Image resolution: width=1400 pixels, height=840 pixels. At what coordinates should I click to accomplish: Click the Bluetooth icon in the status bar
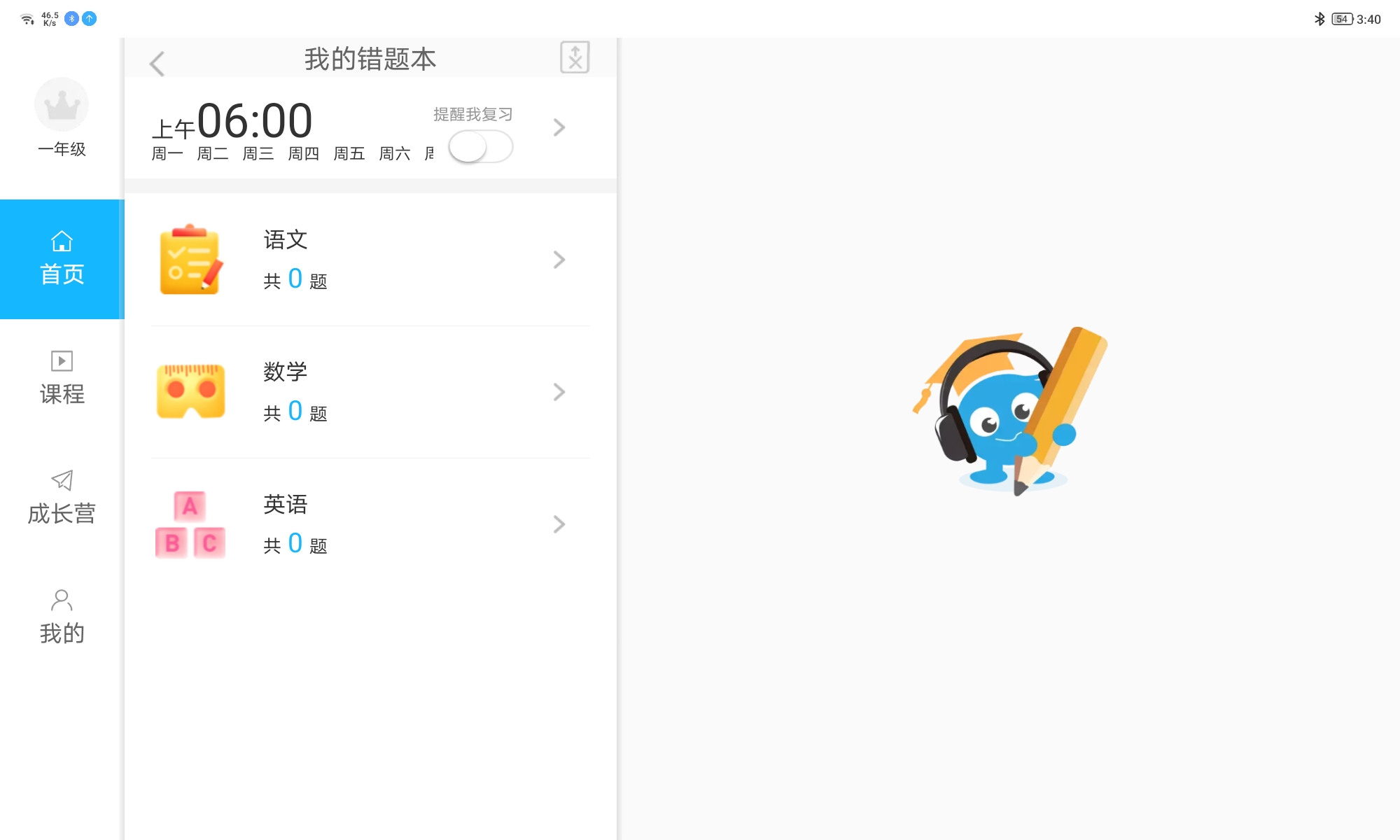point(1320,19)
